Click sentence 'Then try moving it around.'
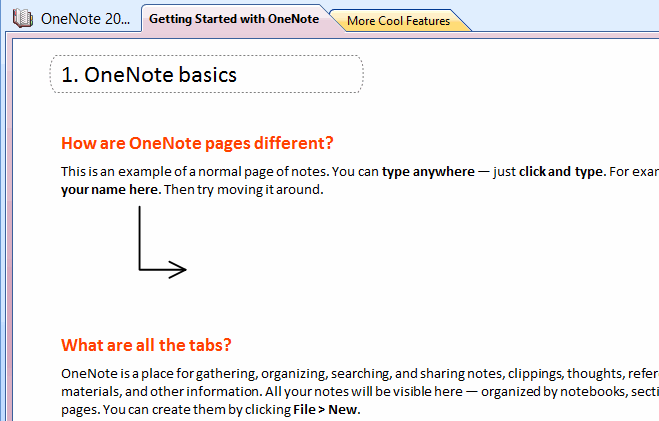This screenshot has height=421, width=659. point(244,189)
